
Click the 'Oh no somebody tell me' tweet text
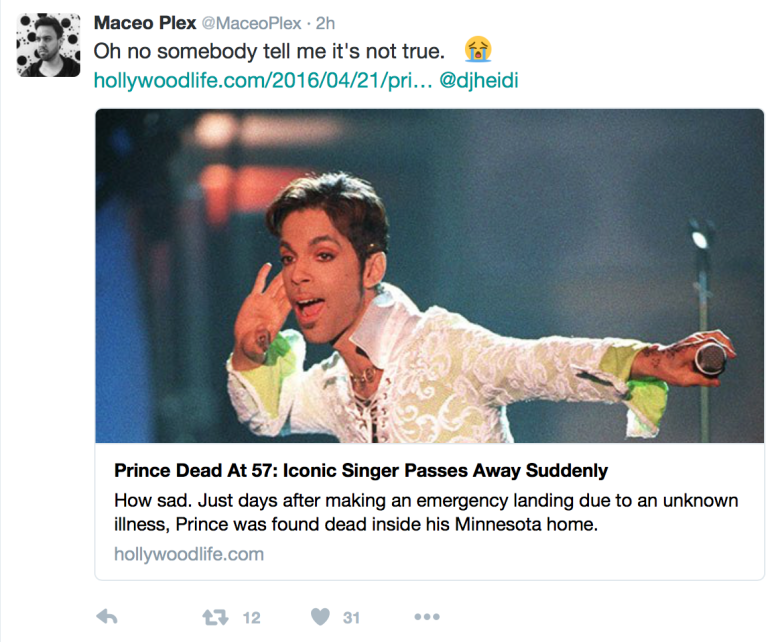click(269, 50)
